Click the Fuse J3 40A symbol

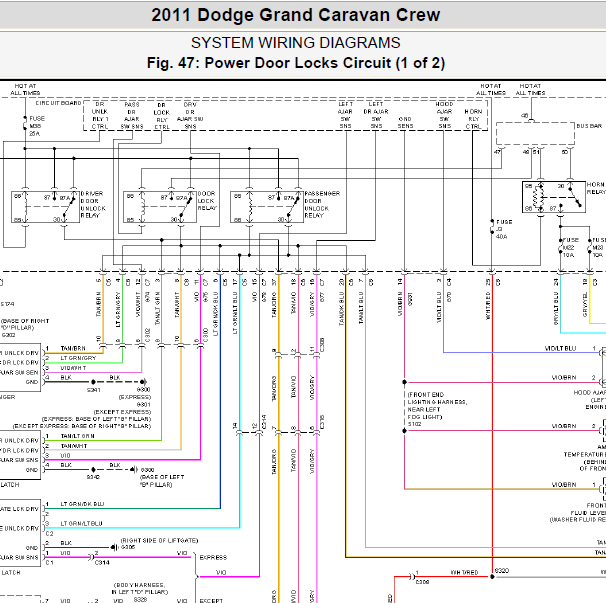(492, 229)
